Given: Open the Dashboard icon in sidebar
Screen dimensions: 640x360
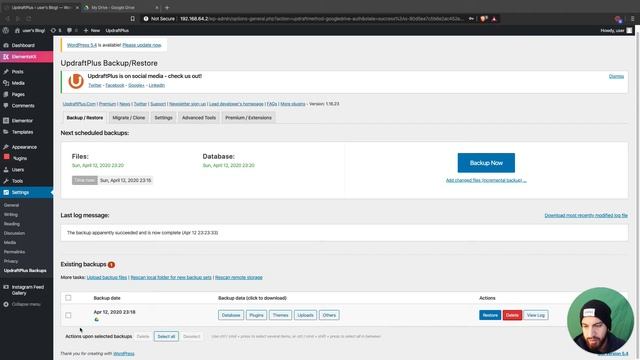Looking at the screenshot, I should pyautogui.click(x=6, y=45).
